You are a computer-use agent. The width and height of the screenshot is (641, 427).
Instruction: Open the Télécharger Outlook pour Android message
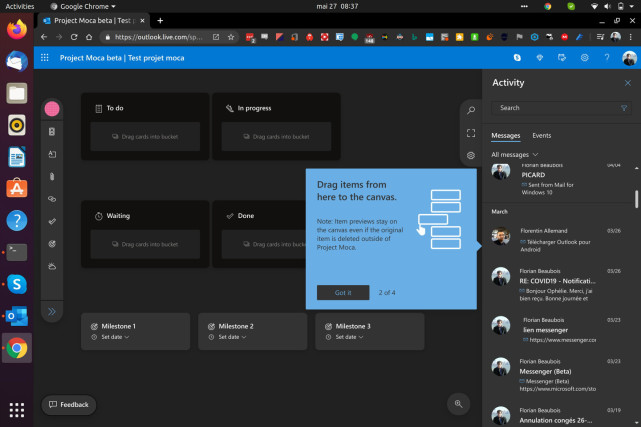(558, 240)
